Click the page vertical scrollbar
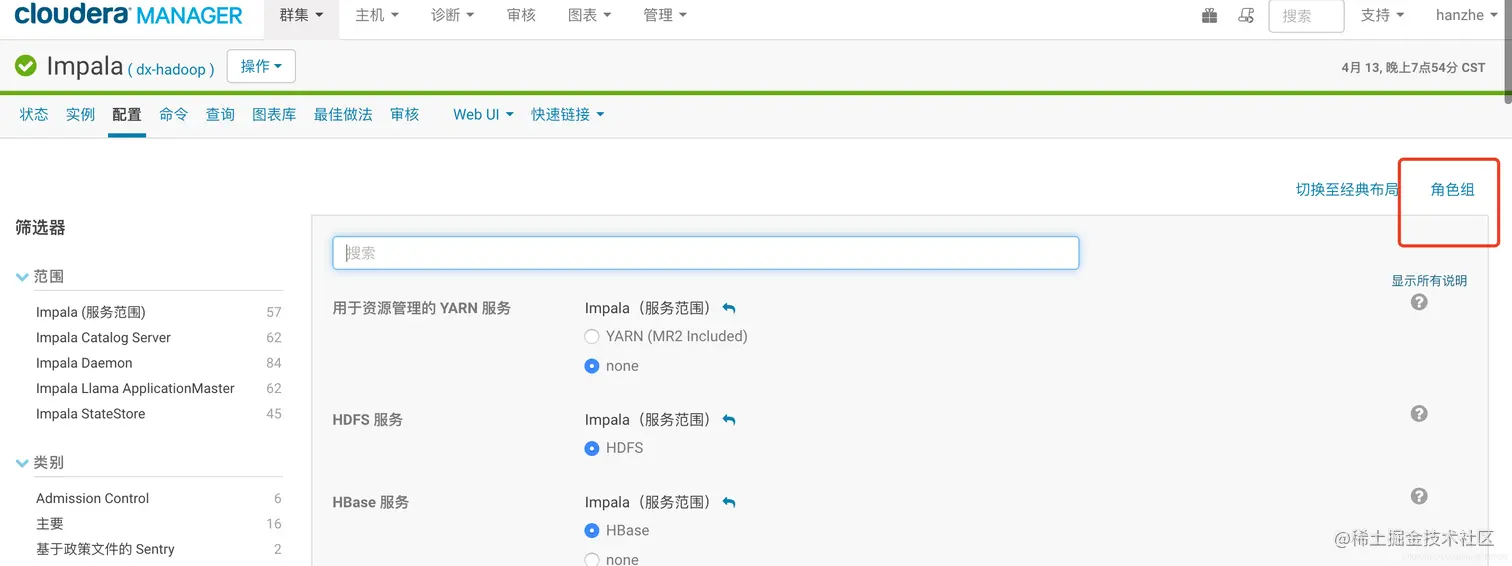Image resolution: width=1512 pixels, height=566 pixels. click(1506, 54)
